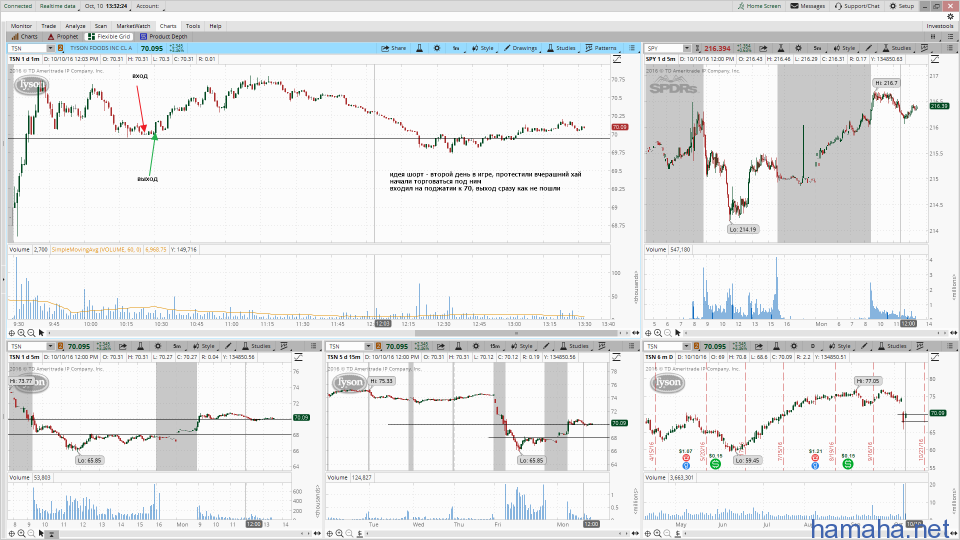Open the Patterns menu on the main TSN chart
960x540 pixels.
pos(601,48)
